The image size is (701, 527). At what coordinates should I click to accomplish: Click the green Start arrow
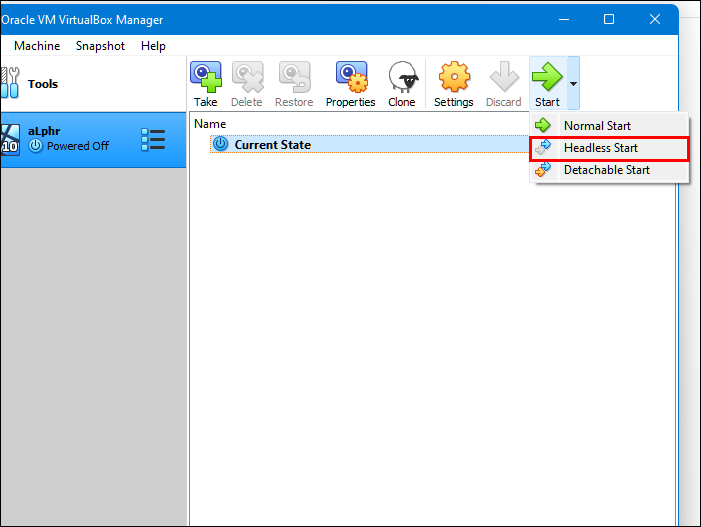coord(547,77)
